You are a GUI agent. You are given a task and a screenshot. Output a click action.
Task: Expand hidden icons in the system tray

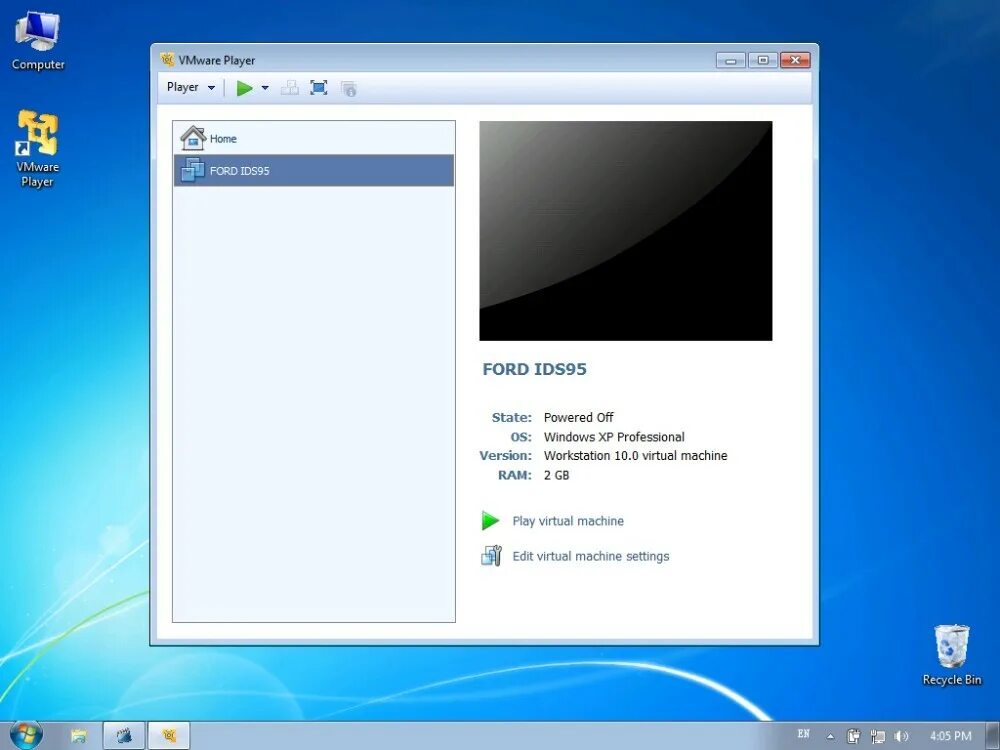[x=830, y=734]
